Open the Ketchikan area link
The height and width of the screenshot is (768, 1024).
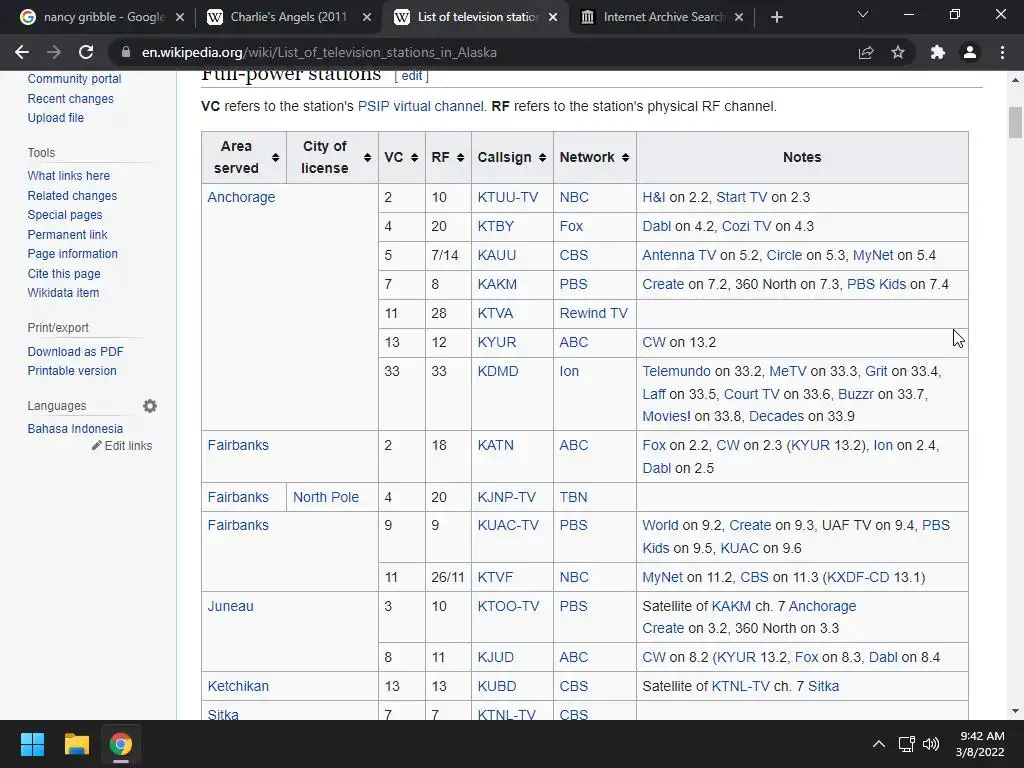coord(238,686)
